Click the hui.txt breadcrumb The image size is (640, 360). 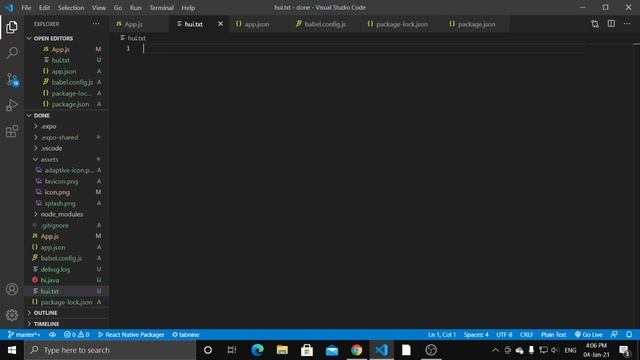(136, 38)
